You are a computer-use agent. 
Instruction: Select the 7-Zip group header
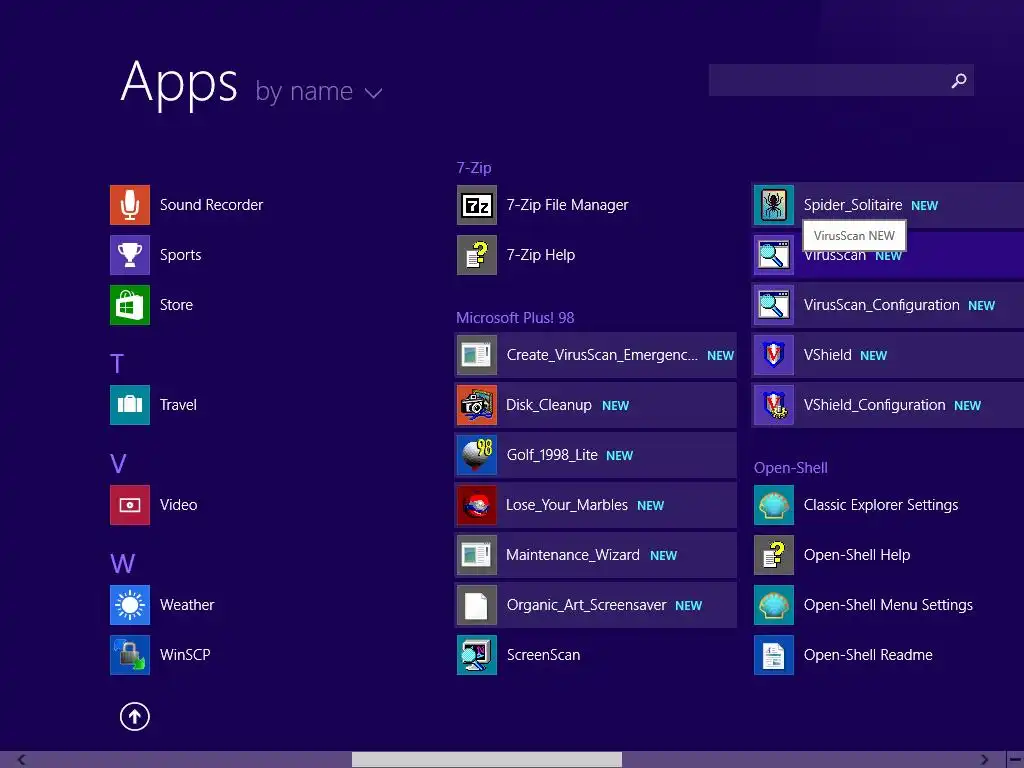(x=474, y=168)
